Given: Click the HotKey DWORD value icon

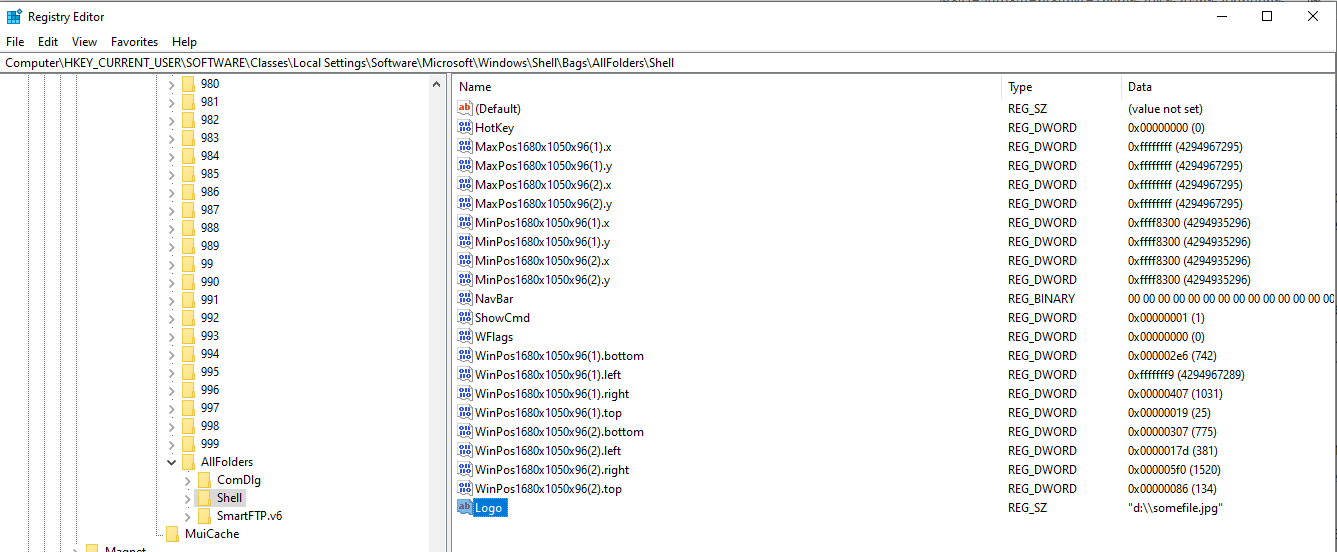Looking at the screenshot, I should point(465,127).
